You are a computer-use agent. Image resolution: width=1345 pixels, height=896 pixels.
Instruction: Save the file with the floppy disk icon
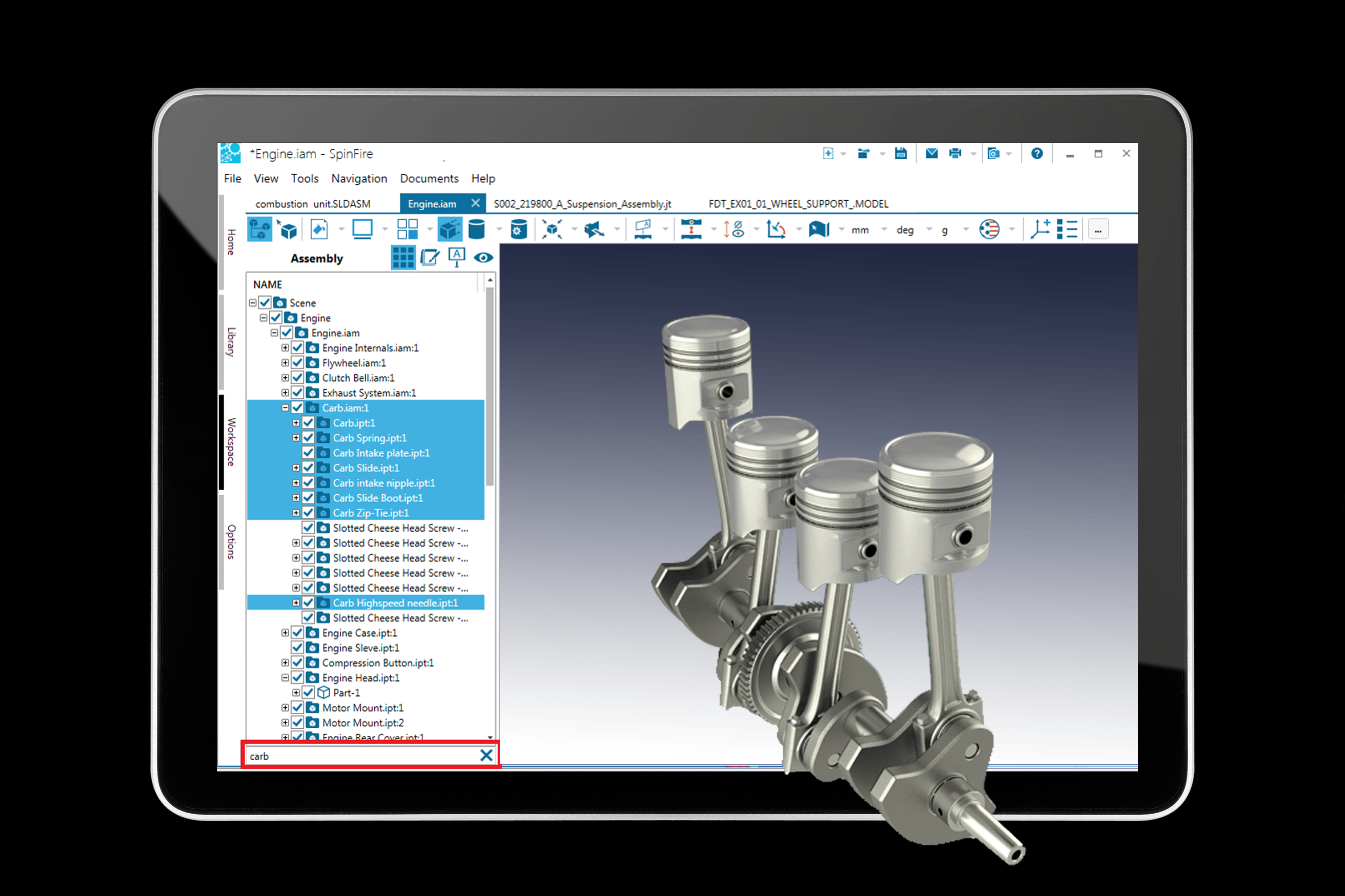901,153
